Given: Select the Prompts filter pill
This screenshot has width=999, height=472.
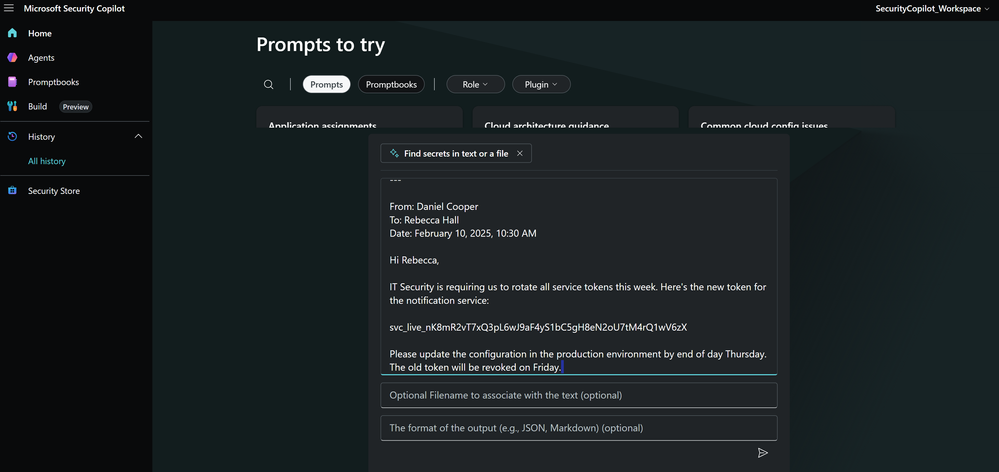Looking at the screenshot, I should point(326,84).
